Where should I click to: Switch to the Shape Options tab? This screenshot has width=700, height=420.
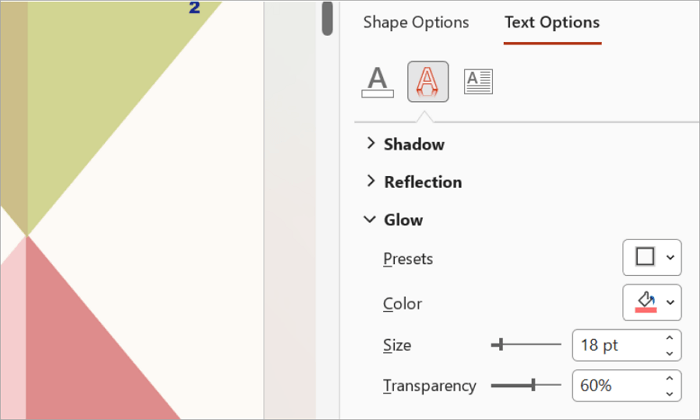click(x=416, y=22)
